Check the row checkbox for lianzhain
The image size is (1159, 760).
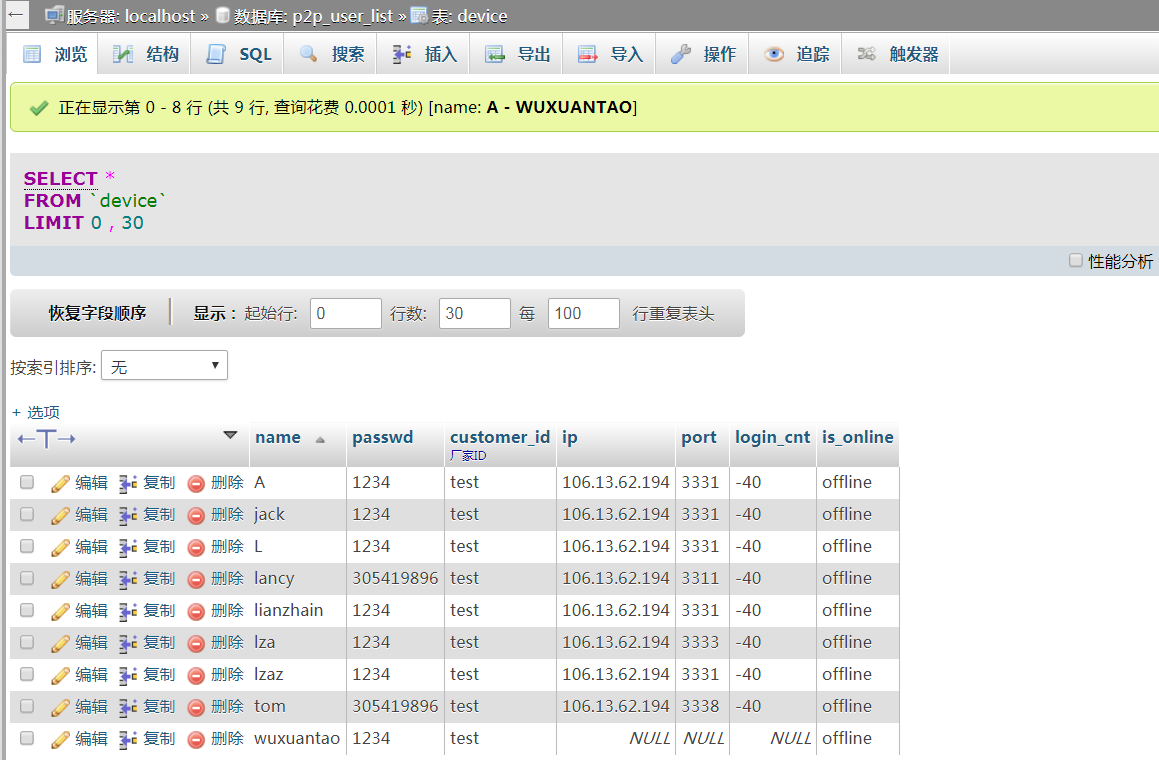click(x=27, y=610)
